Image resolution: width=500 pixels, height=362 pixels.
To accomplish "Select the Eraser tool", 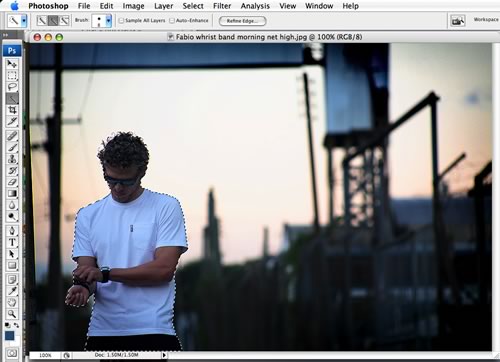I will coord(12,182).
